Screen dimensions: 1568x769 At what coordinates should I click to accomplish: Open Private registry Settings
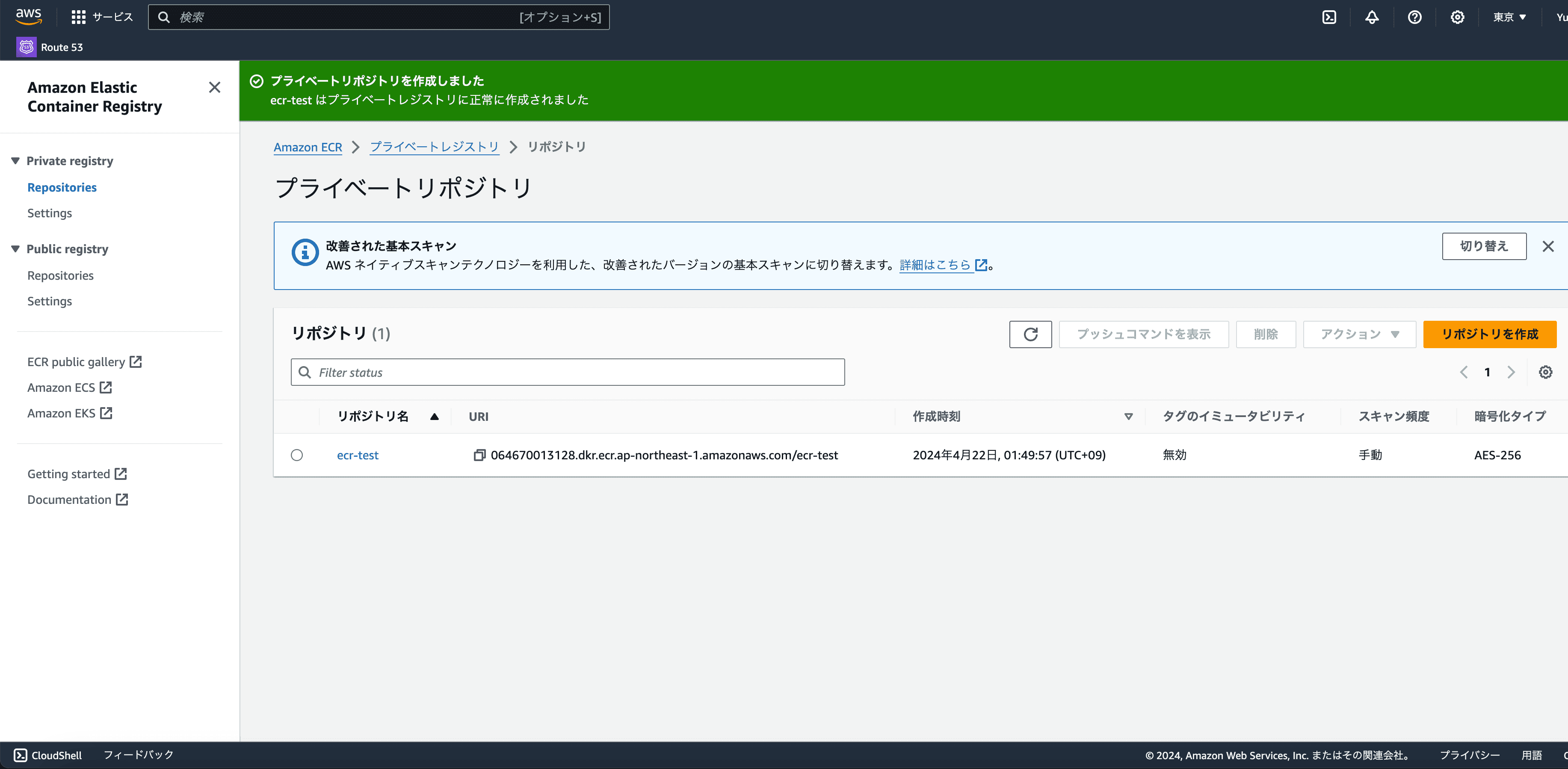tap(50, 213)
